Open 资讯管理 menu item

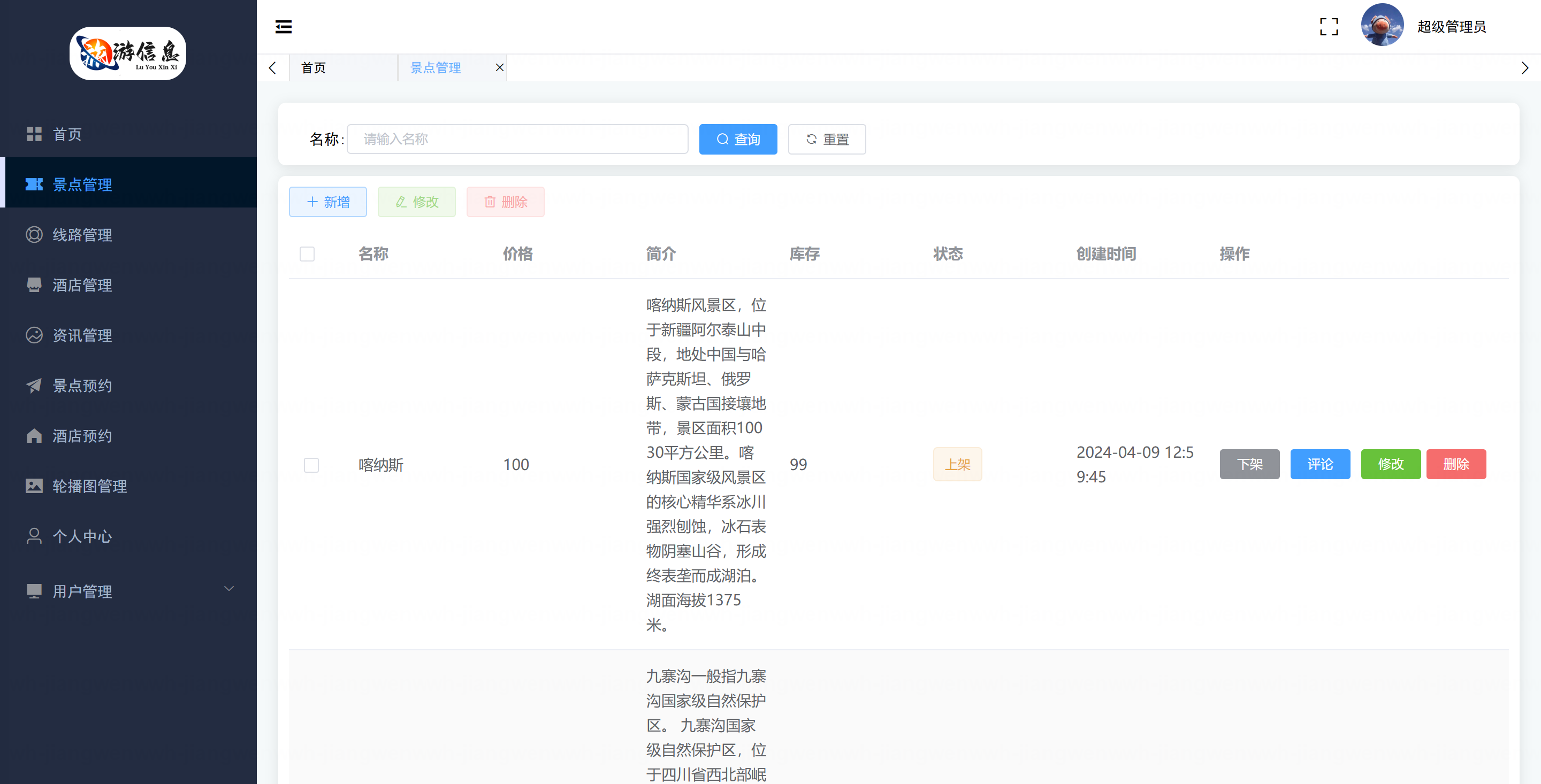pos(82,335)
